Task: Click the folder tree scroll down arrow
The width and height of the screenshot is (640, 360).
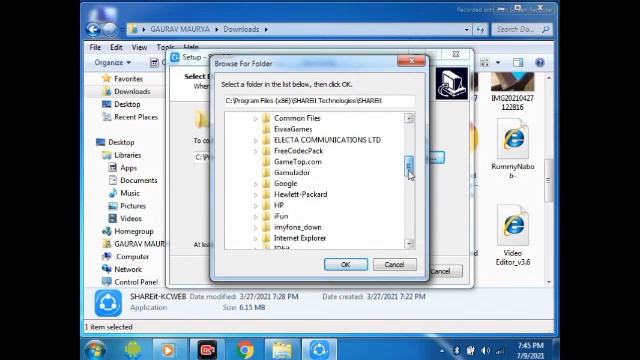Action: [x=409, y=244]
